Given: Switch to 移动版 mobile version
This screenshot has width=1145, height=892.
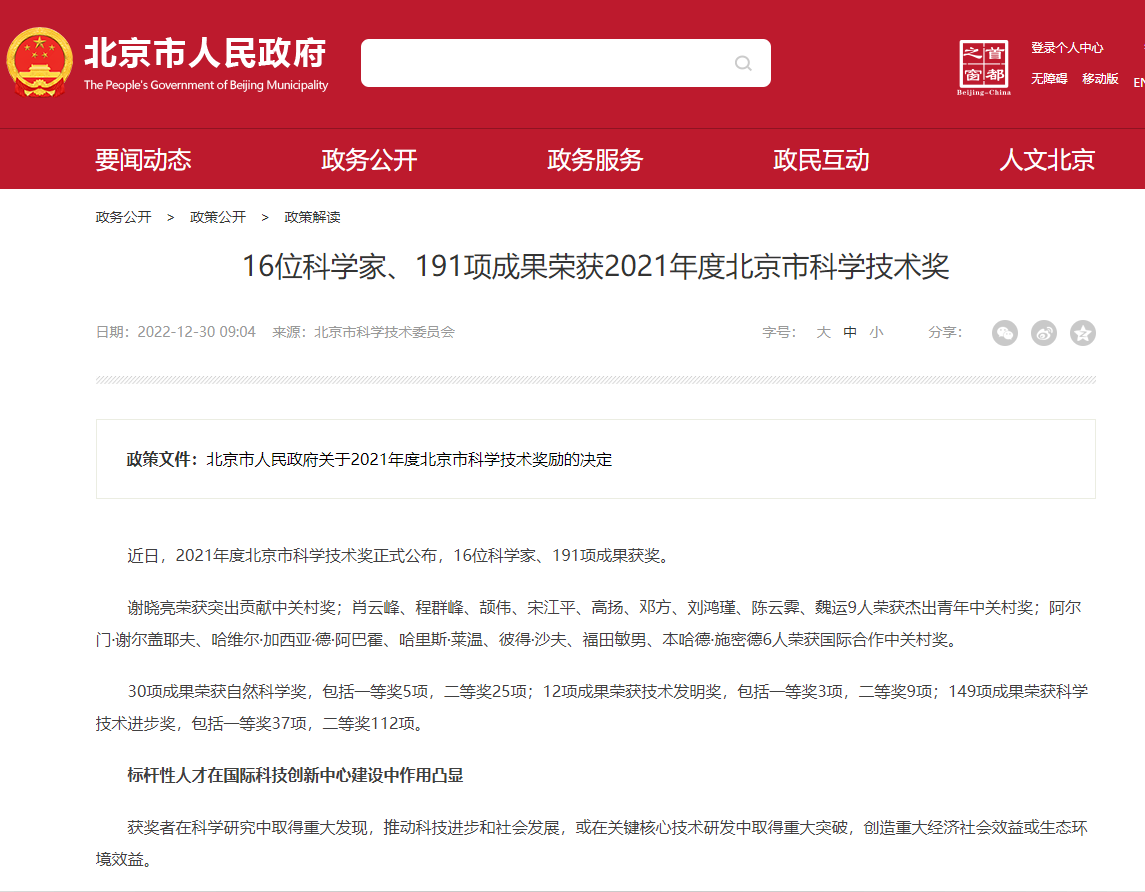Looking at the screenshot, I should pos(1100,79).
